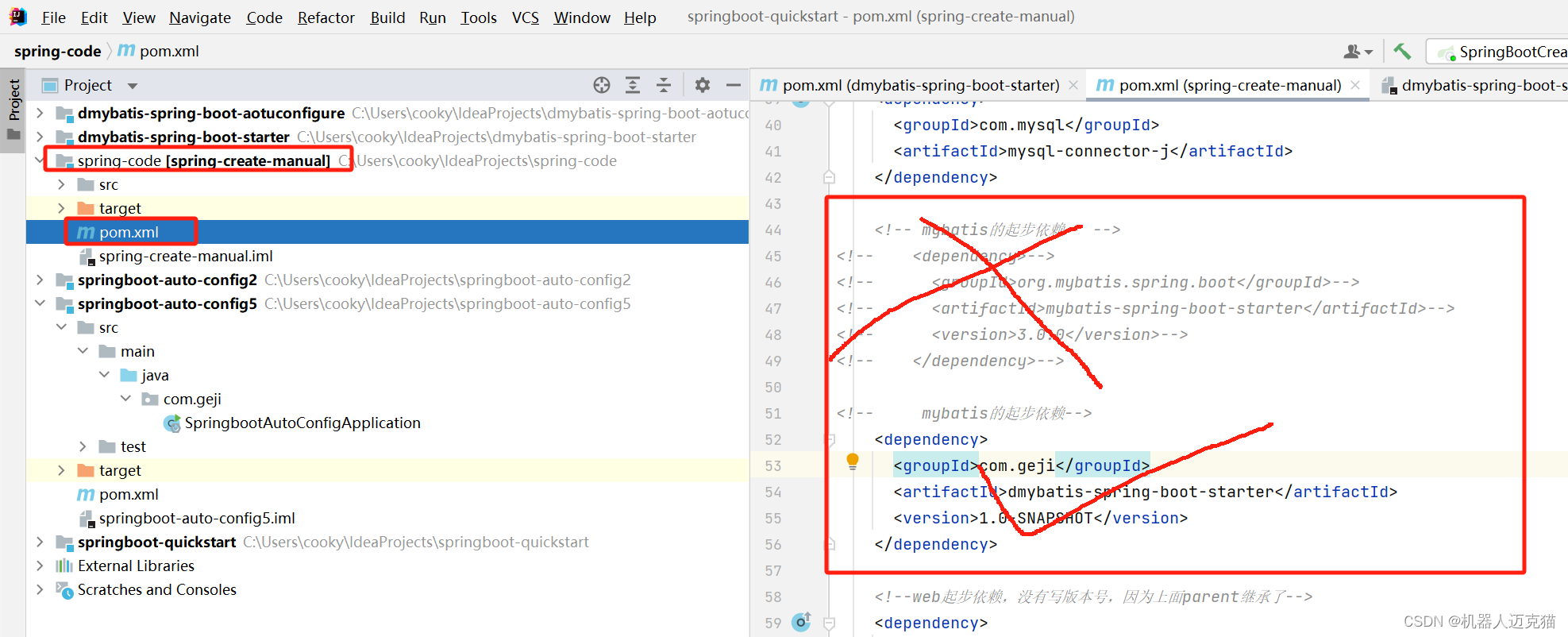The width and height of the screenshot is (1568, 637).
Task: Click com.geji groupId text on line 53
Action: pos(1017,466)
